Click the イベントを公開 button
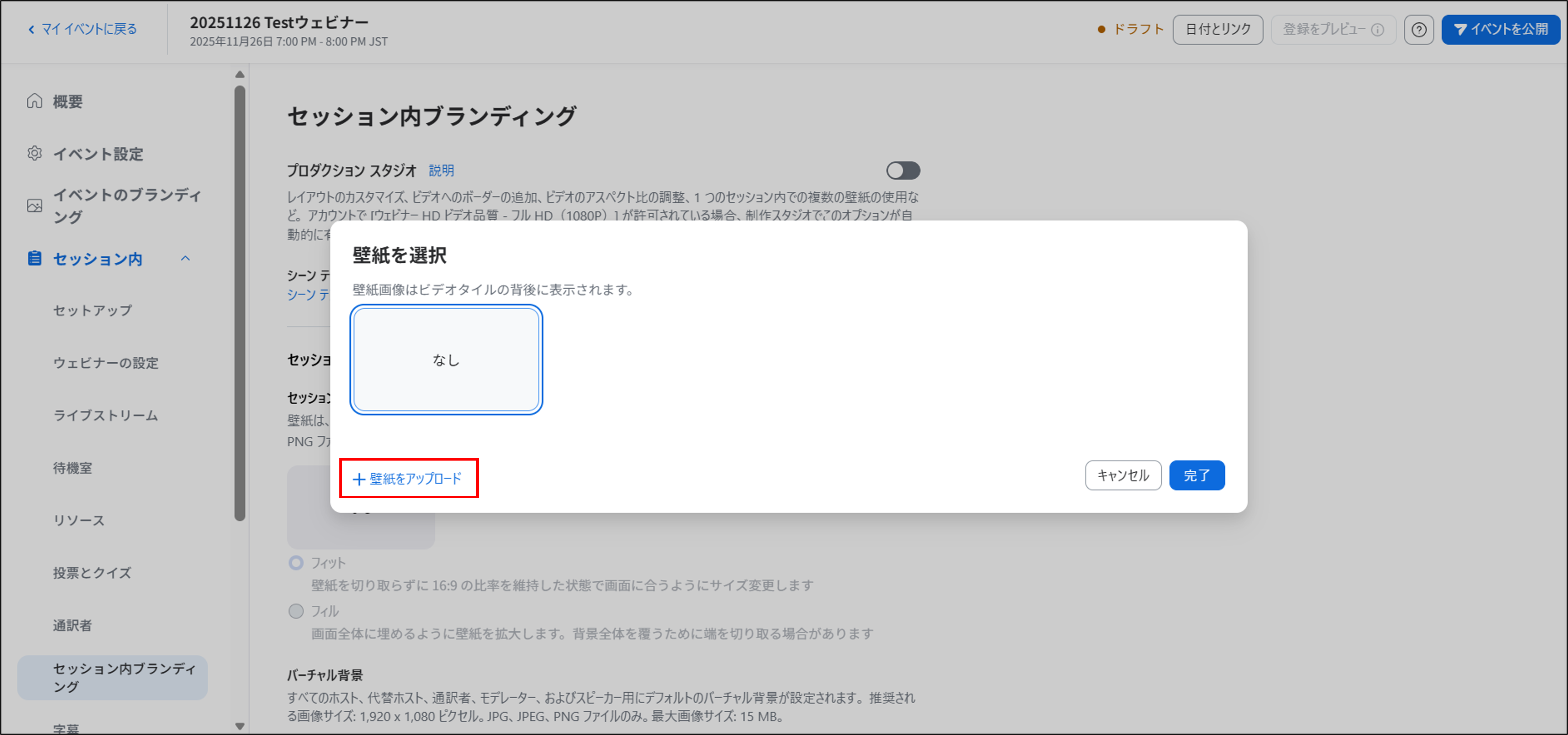Image resolution: width=1568 pixels, height=735 pixels. 1500,29
